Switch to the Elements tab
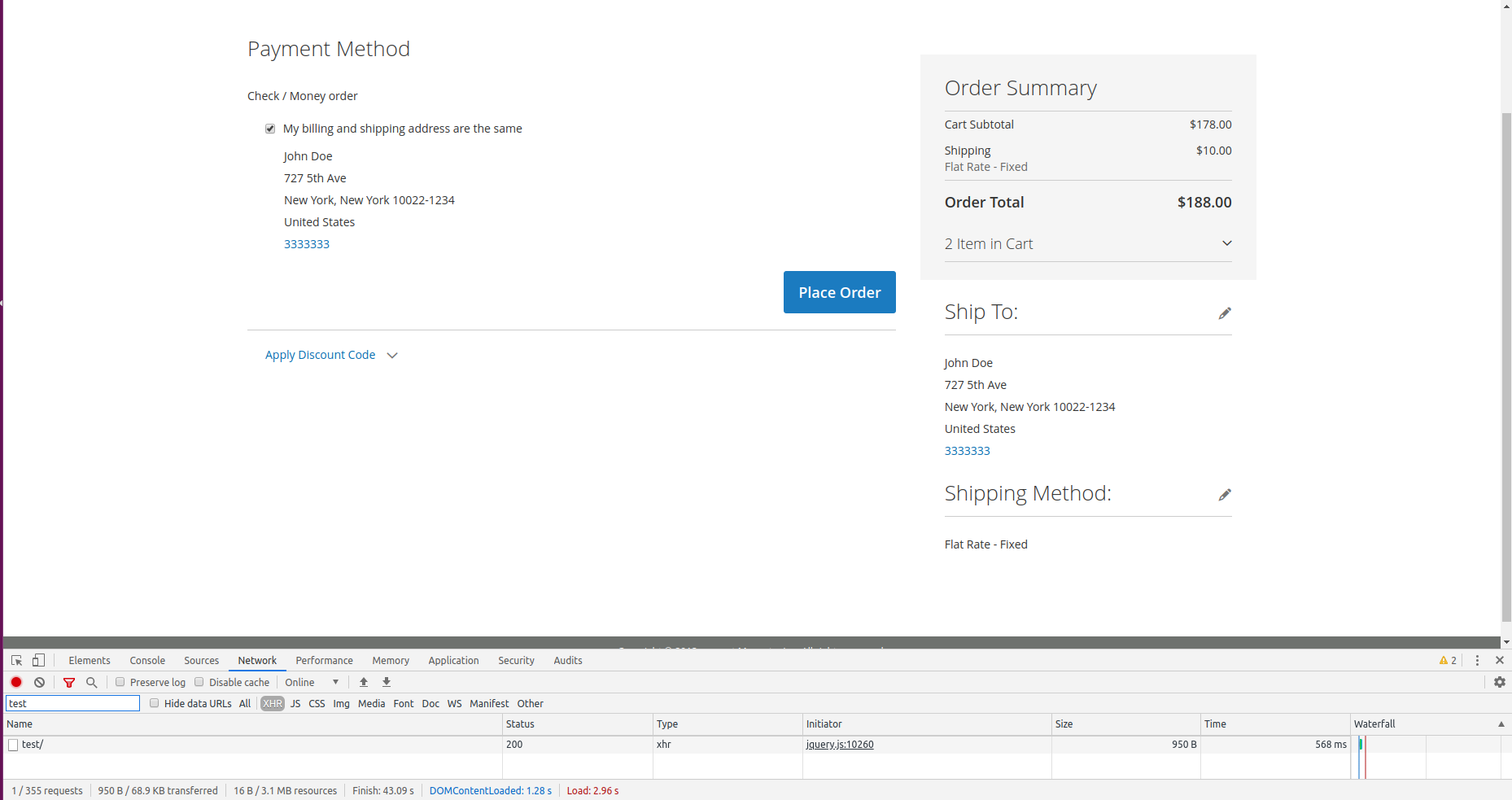 click(90, 660)
